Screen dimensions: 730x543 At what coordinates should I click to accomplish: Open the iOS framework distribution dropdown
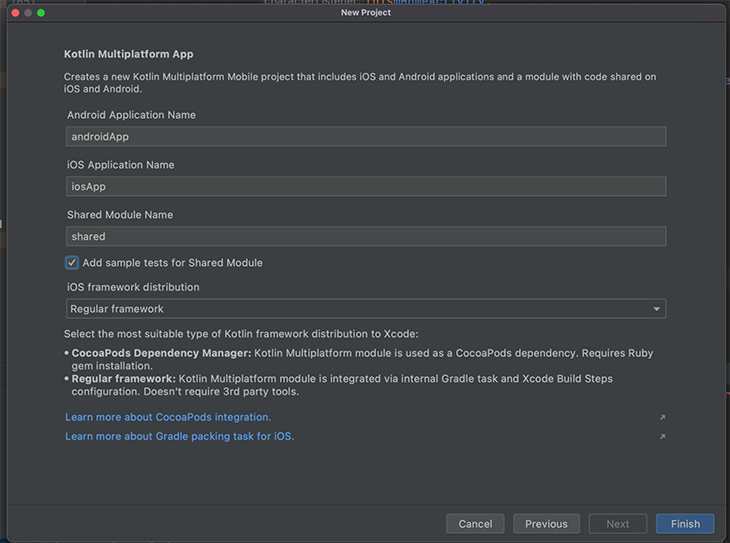click(x=366, y=309)
